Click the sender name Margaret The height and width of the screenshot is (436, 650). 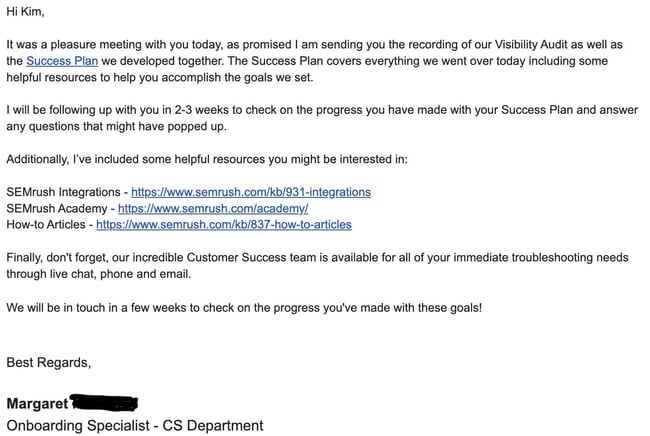tap(38, 404)
